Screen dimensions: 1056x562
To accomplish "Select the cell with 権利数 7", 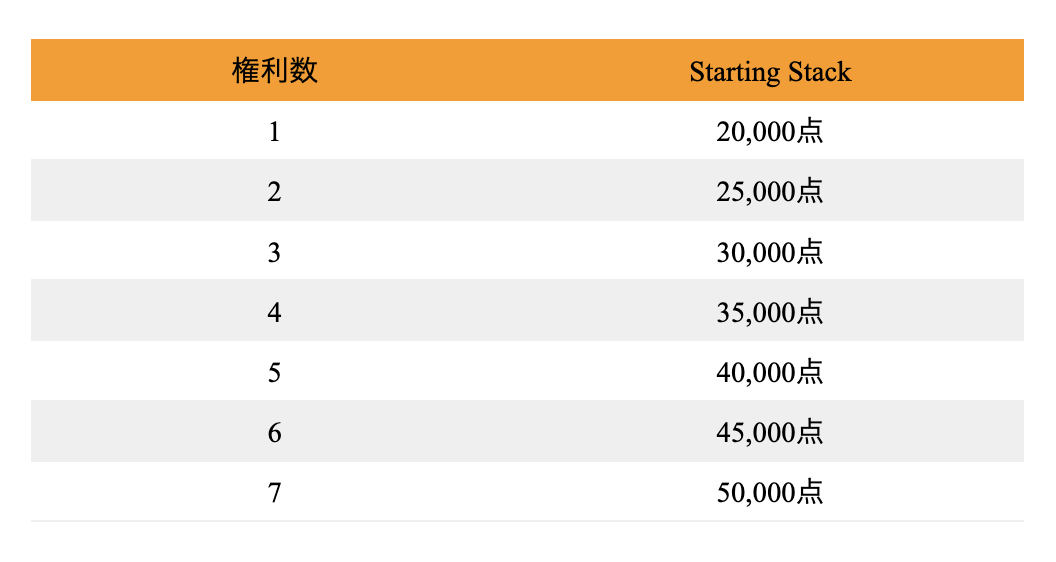I will pos(274,493).
